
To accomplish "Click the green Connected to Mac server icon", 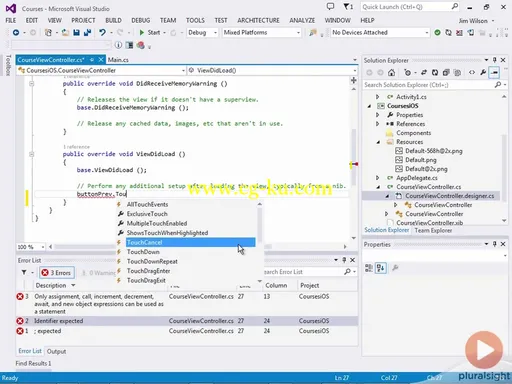I will click(437, 33).
